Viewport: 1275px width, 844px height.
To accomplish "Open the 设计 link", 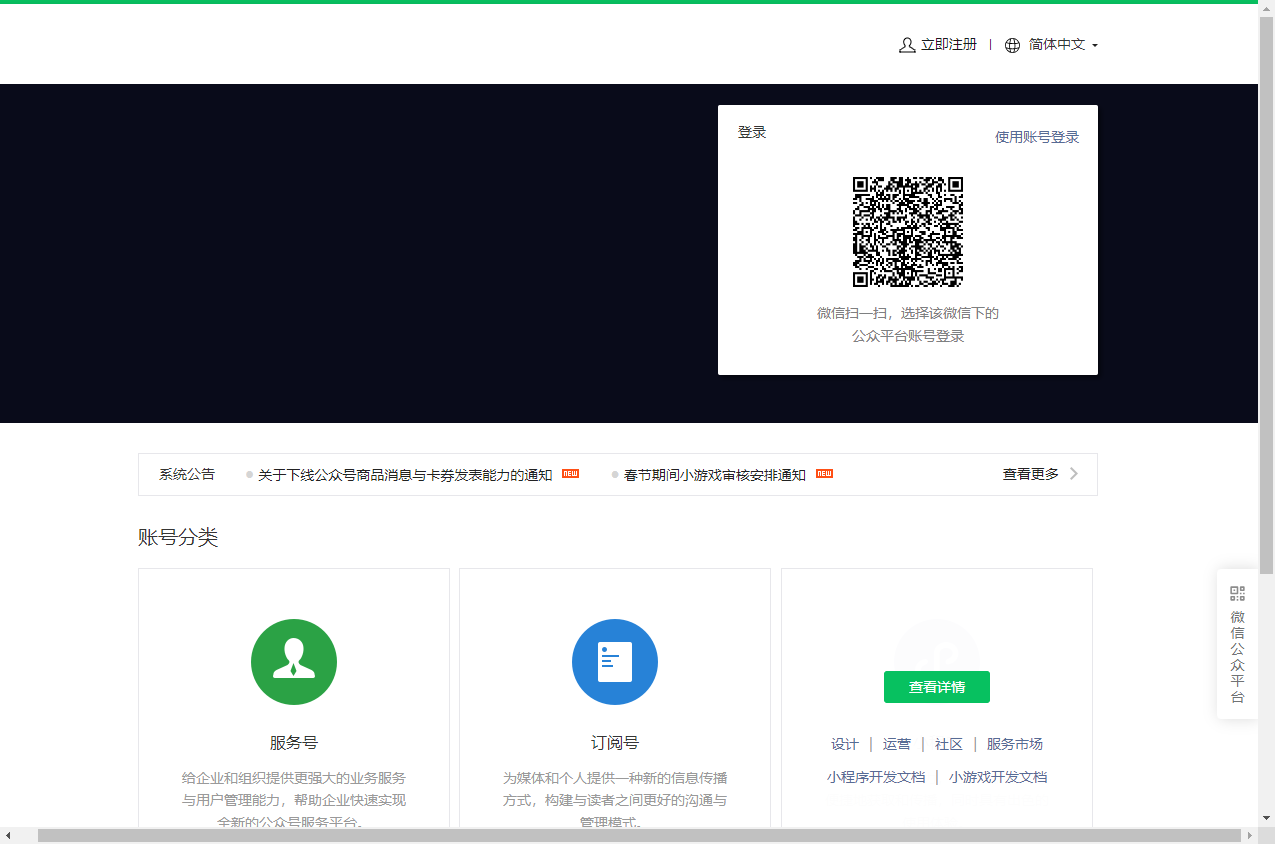I will click(845, 744).
